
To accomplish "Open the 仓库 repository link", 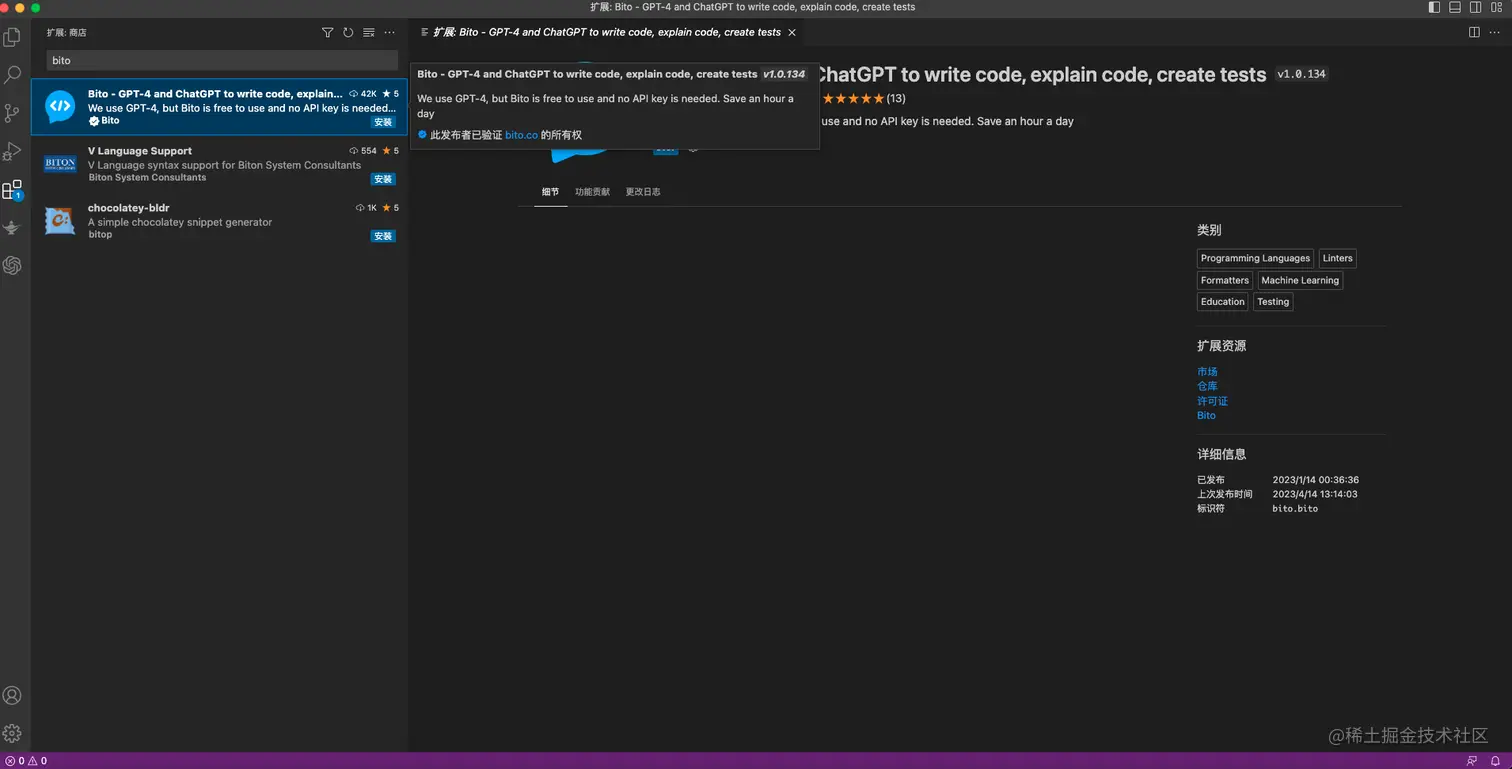I will pyautogui.click(x=1207, y=386).
